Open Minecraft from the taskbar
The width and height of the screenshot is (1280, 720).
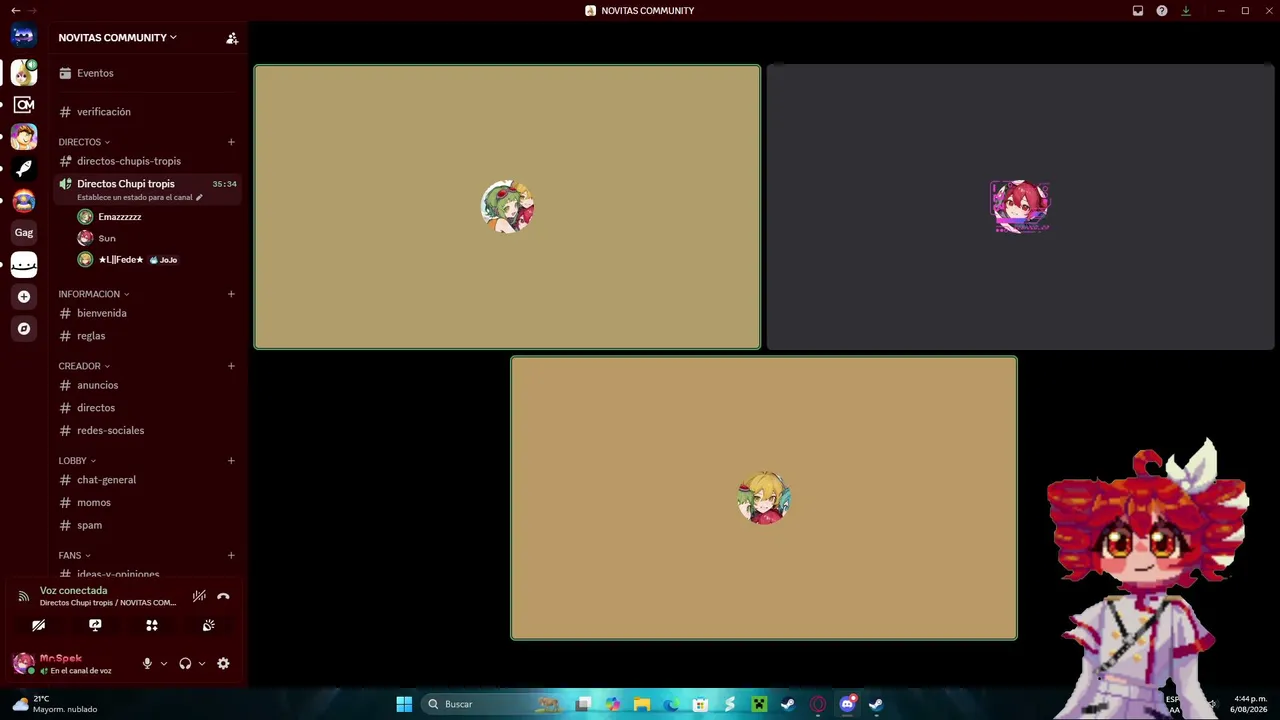tap(759, 704)
